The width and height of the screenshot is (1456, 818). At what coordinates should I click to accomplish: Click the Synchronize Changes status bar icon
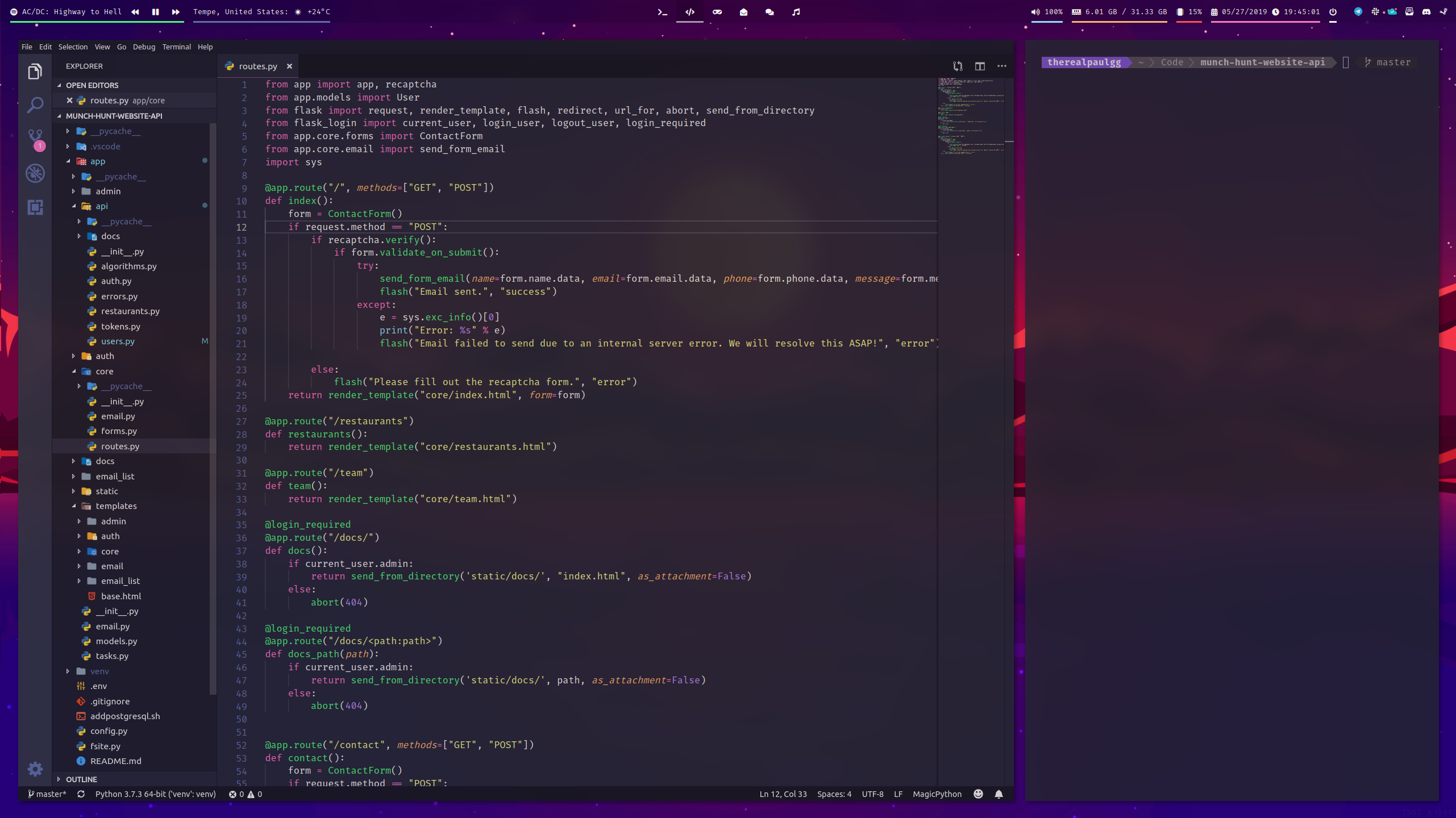point(81,794)
